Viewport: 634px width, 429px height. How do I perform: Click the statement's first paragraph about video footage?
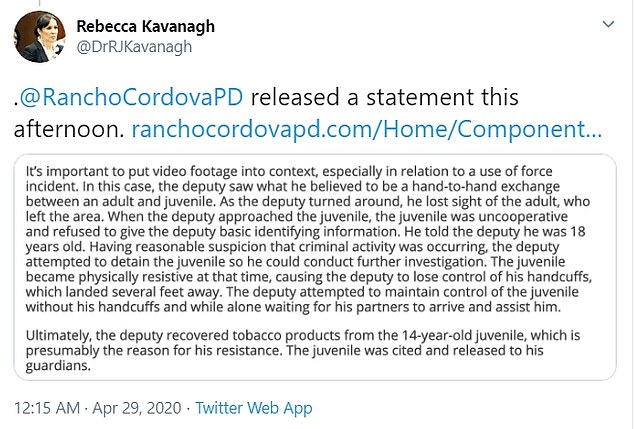coord(309,239)
